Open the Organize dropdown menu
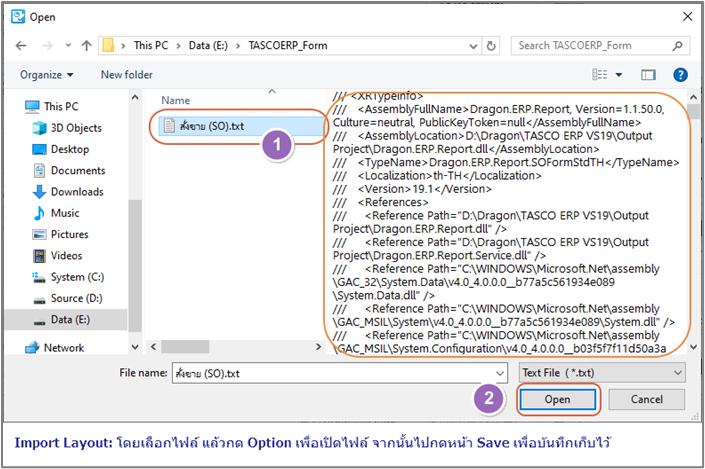Screen dimensions: 705x469 point(46,74)
